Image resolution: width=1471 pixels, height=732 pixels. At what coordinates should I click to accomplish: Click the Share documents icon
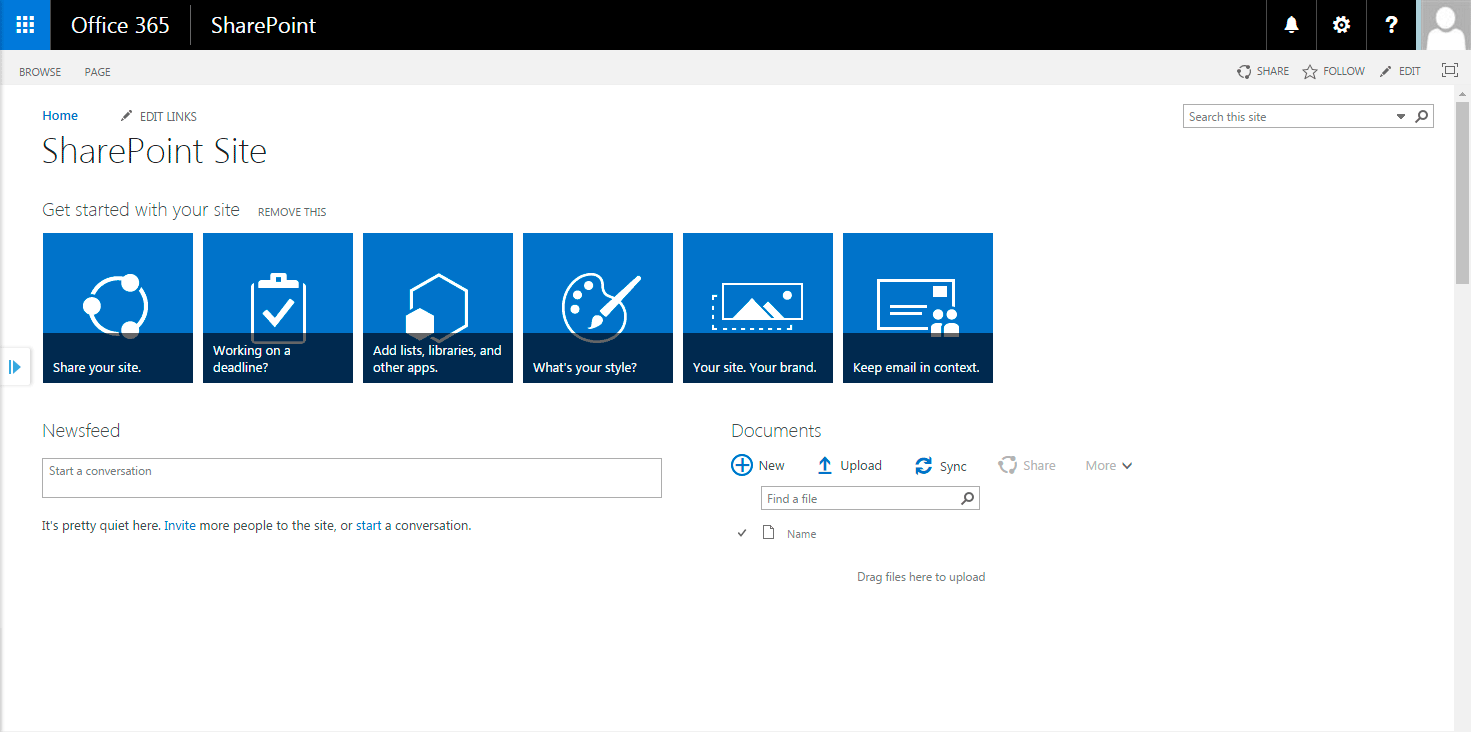(1007, 465)
